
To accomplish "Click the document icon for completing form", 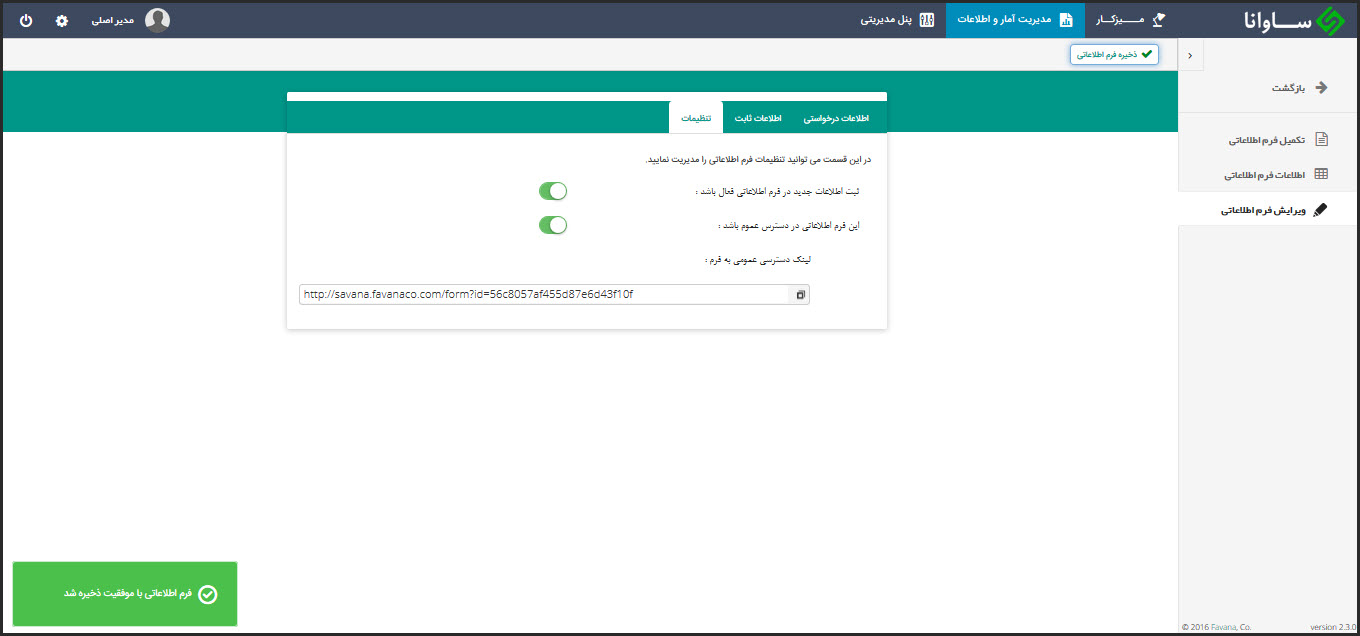I will pos(1321,139).
